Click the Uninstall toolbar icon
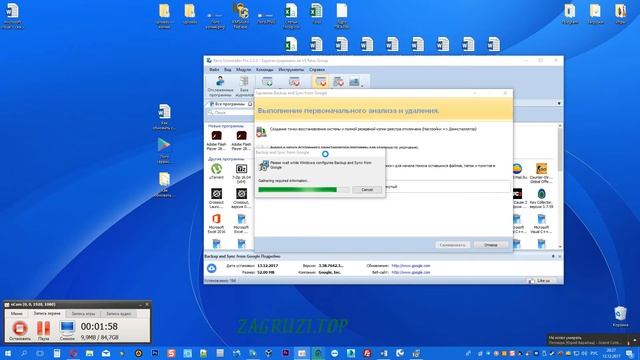Screen dimensions: 640x360 pos(294,82)
